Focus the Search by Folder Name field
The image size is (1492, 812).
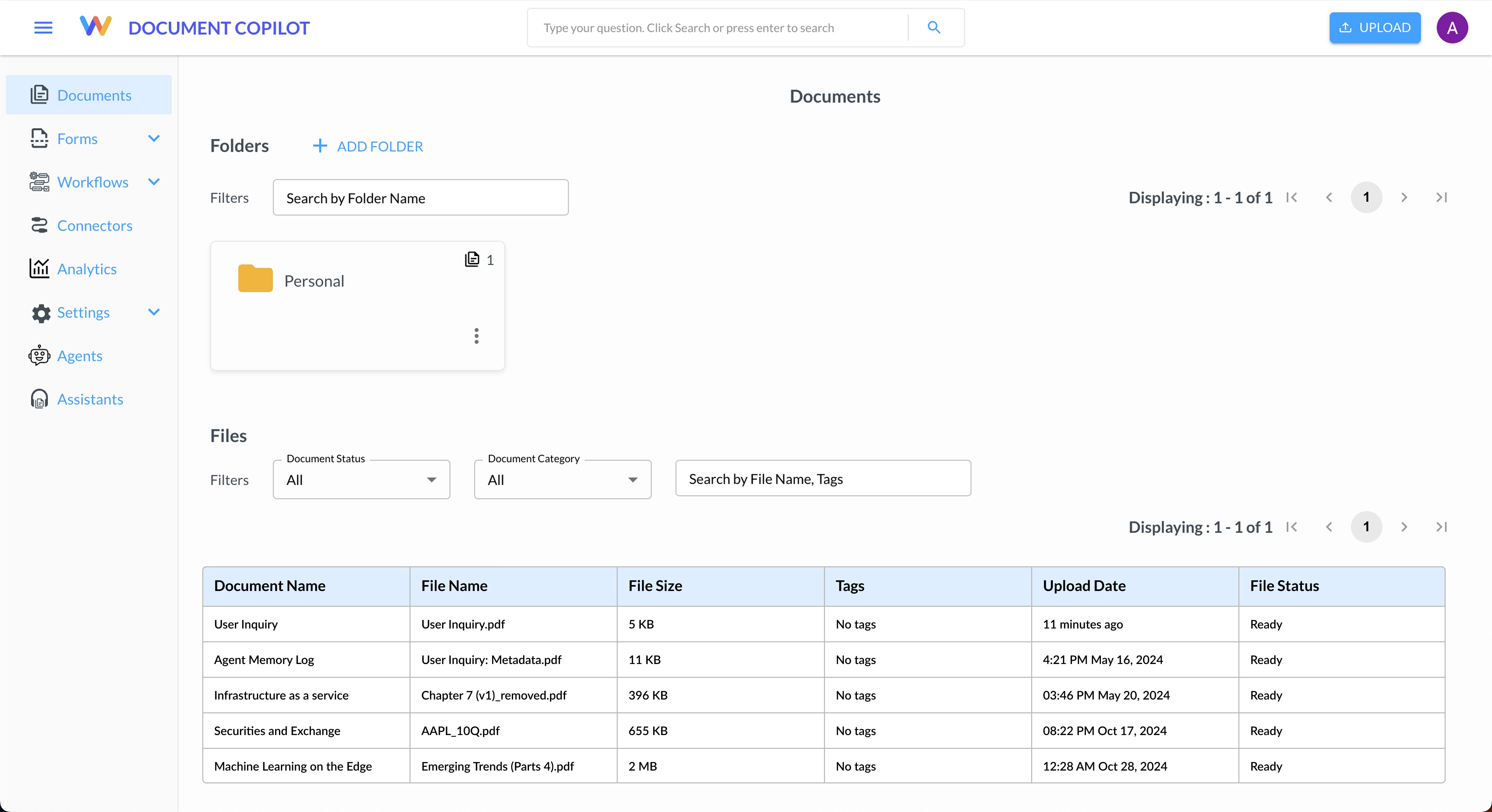pos(420,198)
